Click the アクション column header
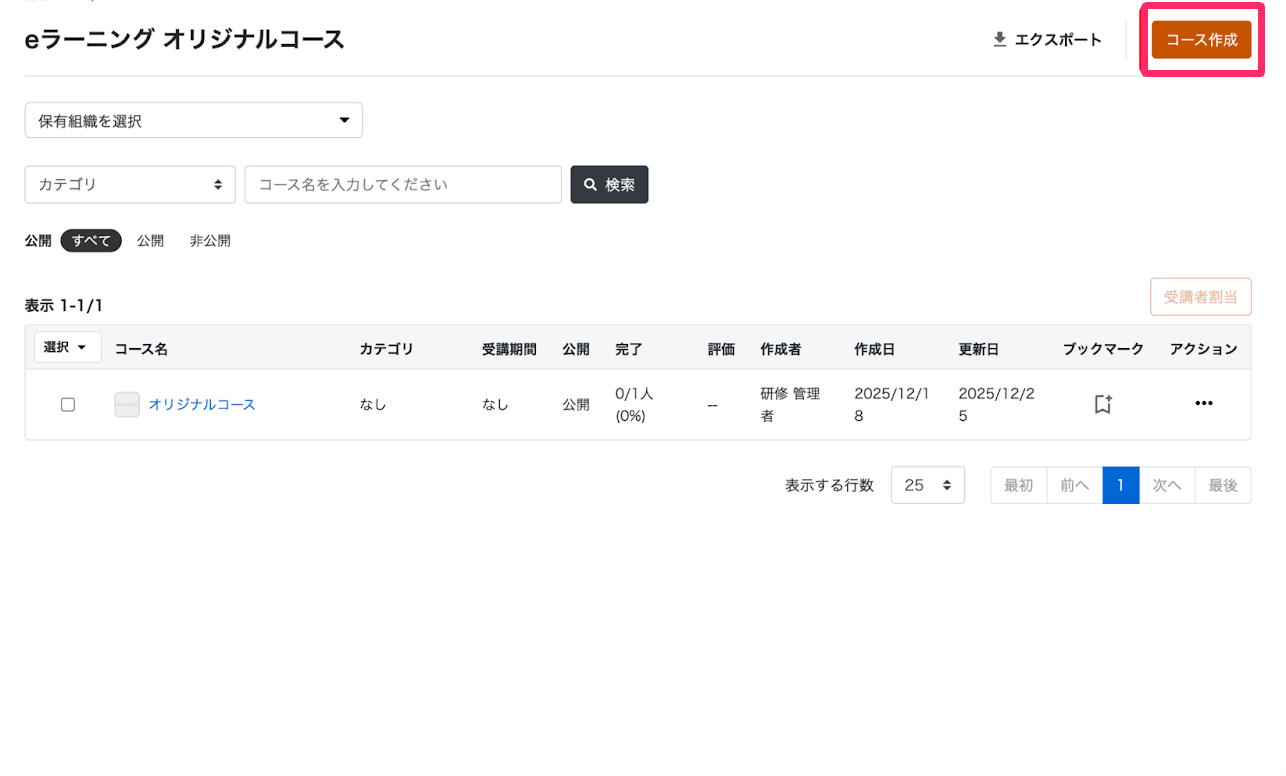The width and height of the screenshot is (1286, 776). point(1204,349)
